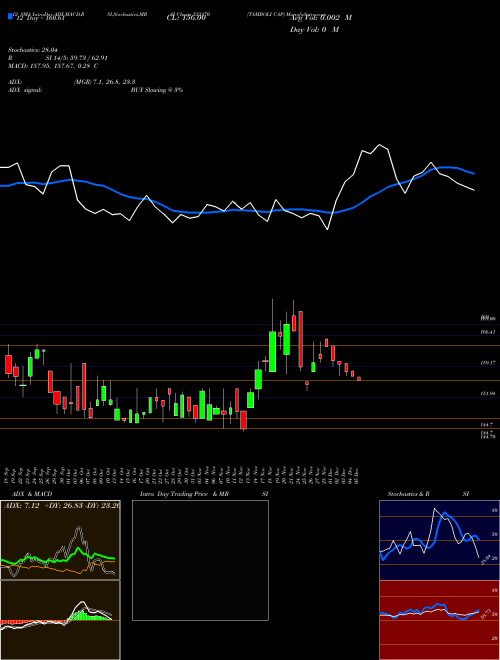The width and height of the screenshot is (500, 660).
Task: Click the 166.41 price level label
Action: (488, 332)
